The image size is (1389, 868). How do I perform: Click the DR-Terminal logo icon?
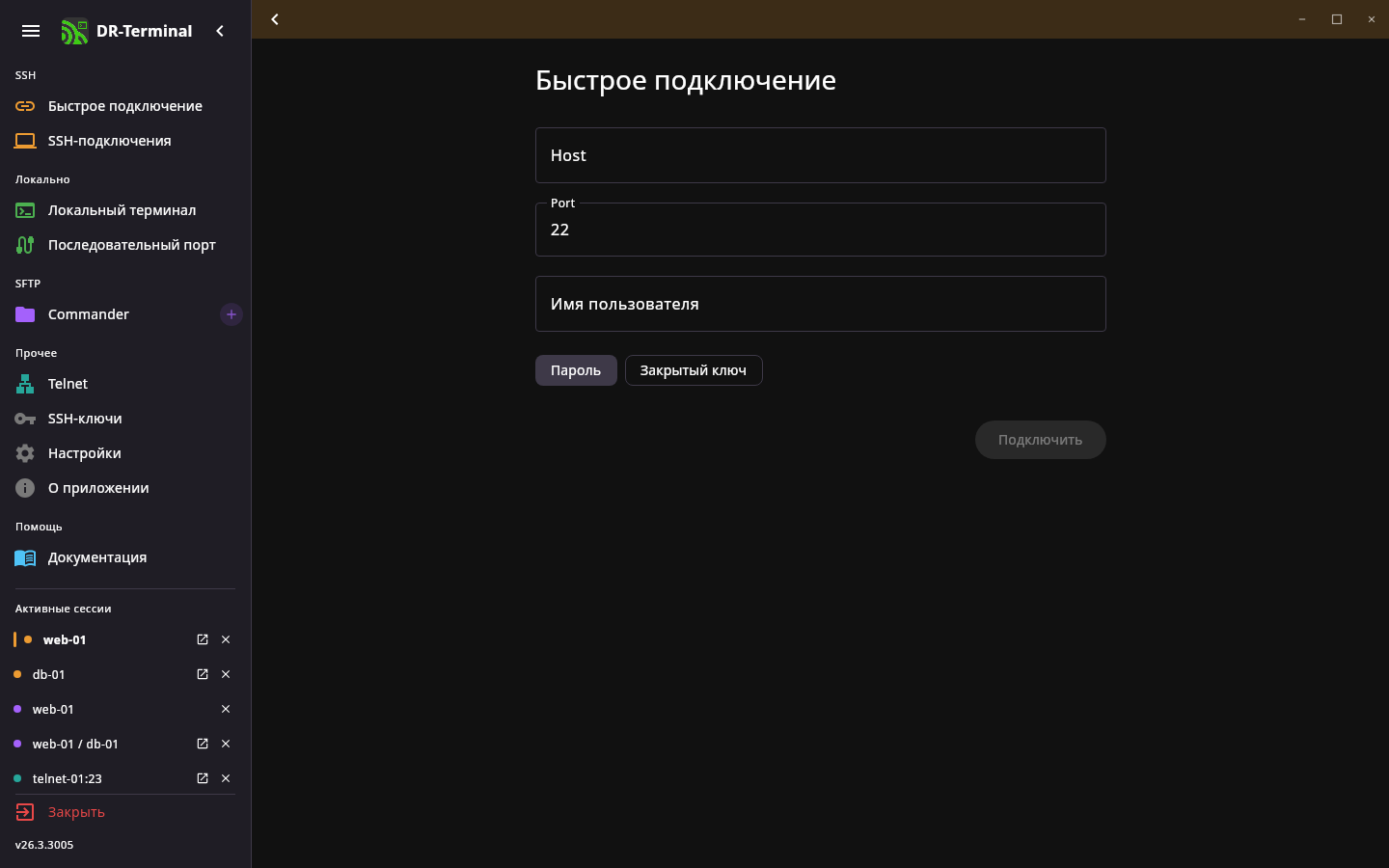74,32
